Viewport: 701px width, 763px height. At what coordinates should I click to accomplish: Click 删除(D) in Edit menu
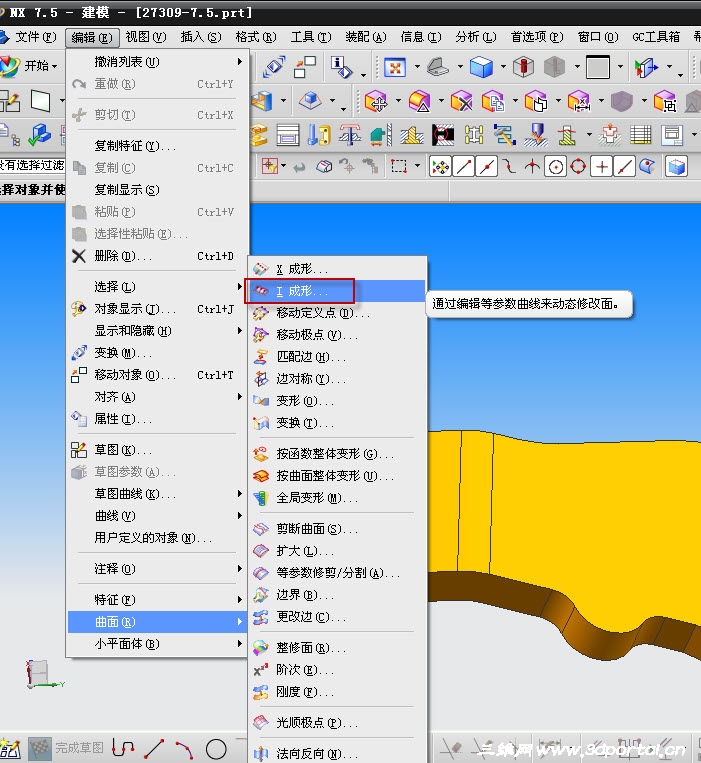click(157, 256)
